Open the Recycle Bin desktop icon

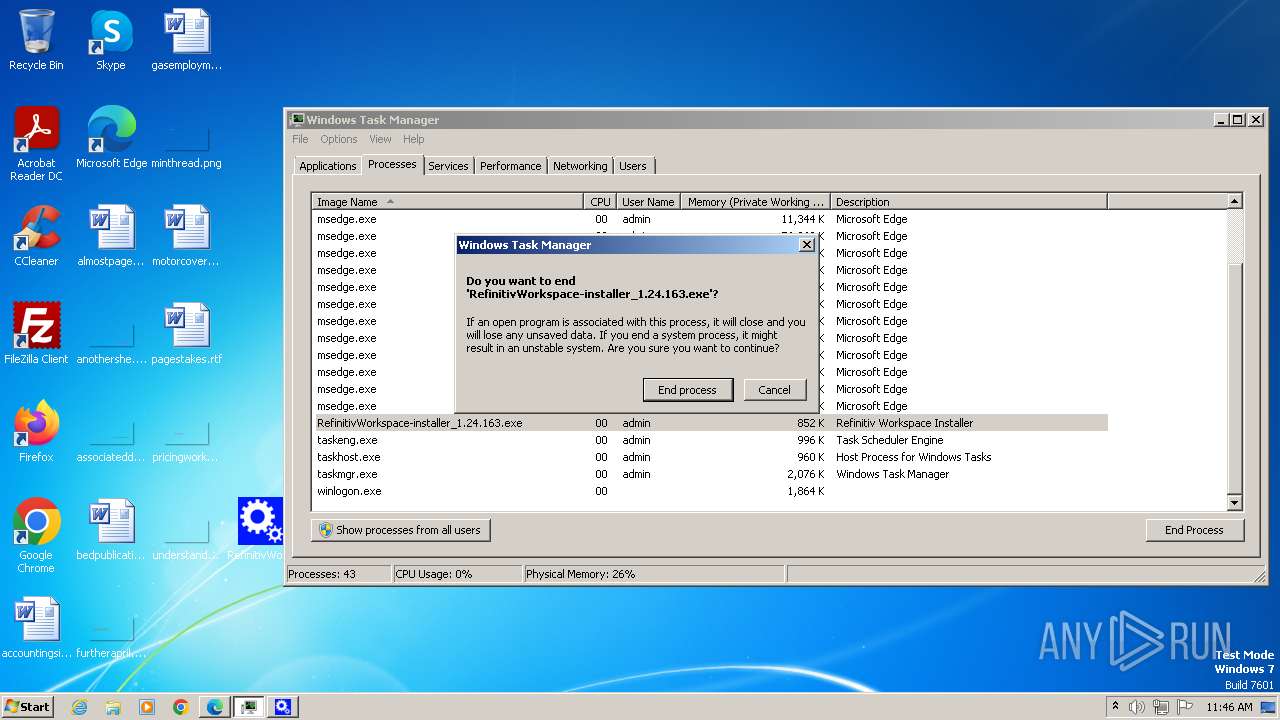click(36, 40)
